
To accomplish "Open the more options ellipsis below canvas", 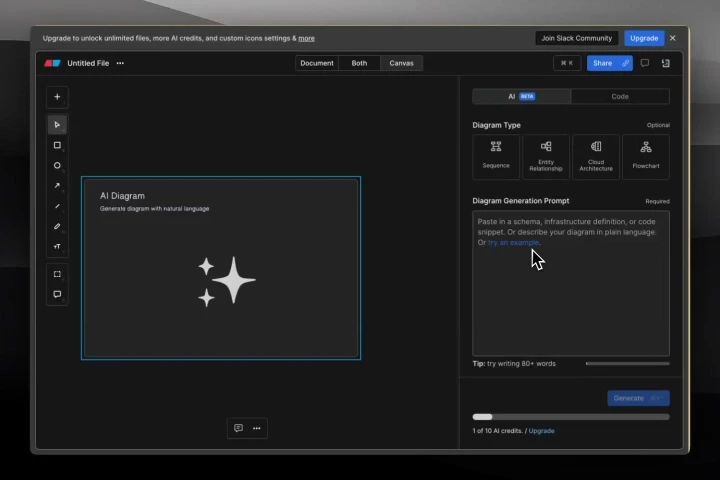I will coord(257,428).
